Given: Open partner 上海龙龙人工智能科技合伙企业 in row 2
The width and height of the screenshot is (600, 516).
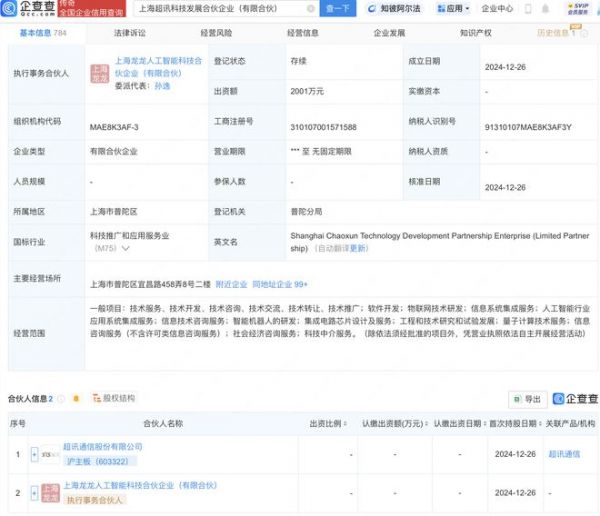Looking at the screenshot, I should point(140,485).
